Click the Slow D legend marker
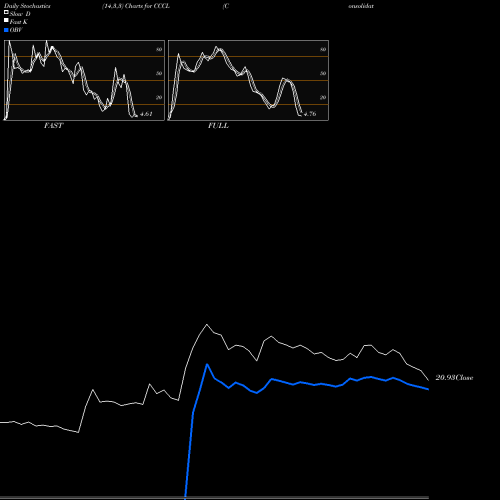The height and width of the screenshot is (500, 500). point(6,12)
